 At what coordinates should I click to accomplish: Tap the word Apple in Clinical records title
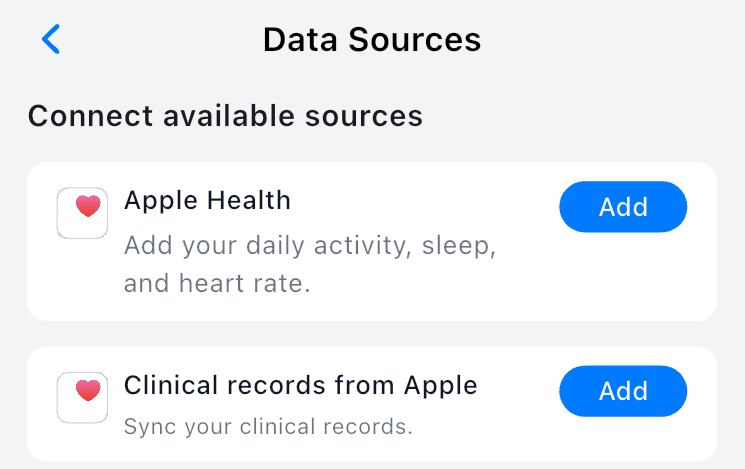[440, 385]
